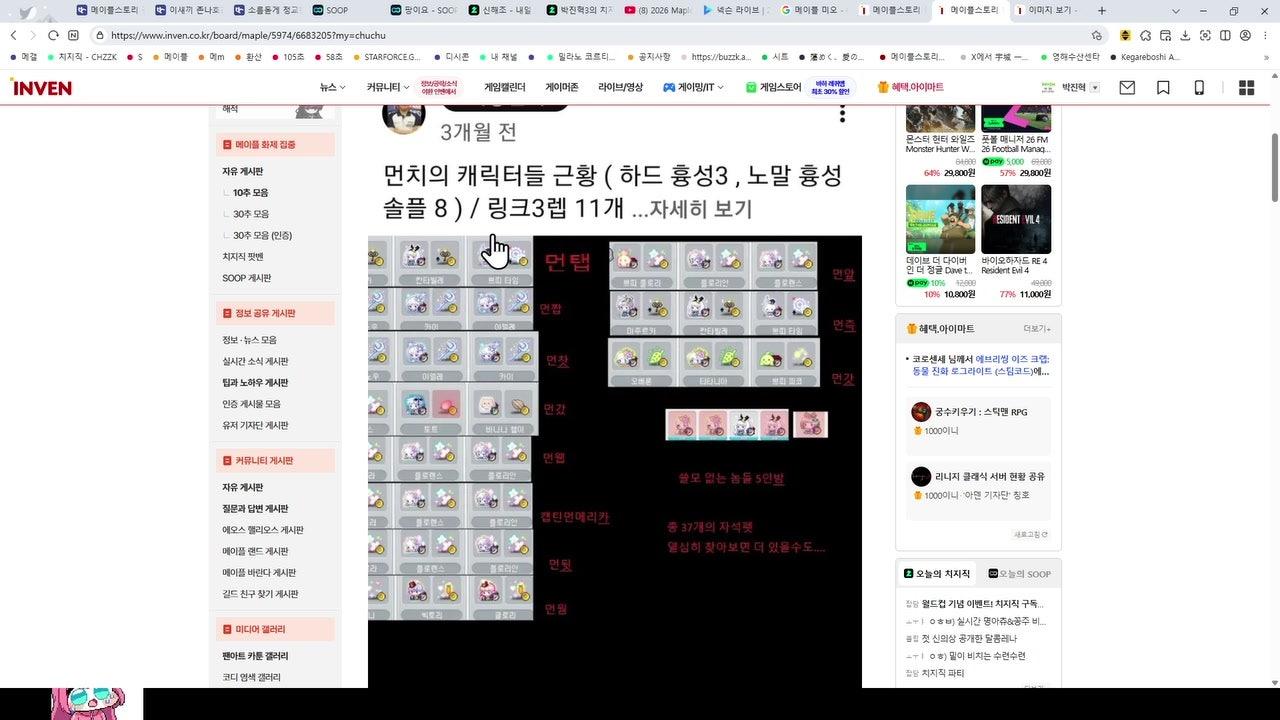1280x720 pixels.
Task: Switch to 오늘의 SOOP tab
Action: click(x=1019, y=574)
